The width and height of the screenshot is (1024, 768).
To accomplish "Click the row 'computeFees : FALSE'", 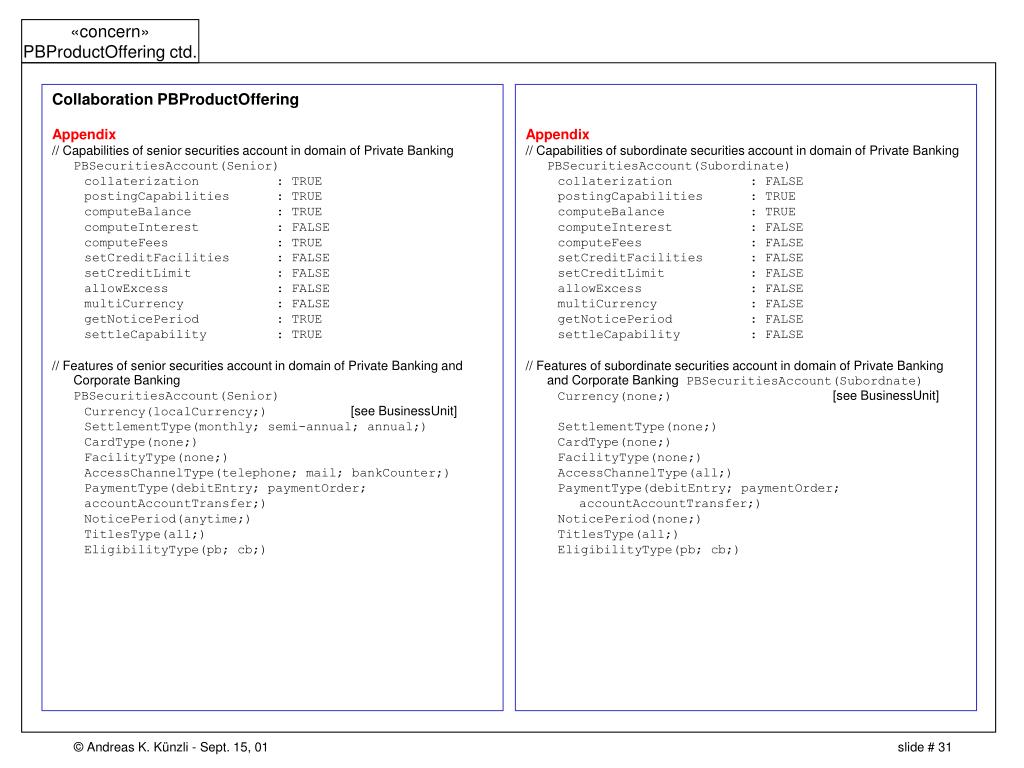I will pos(680,243).
